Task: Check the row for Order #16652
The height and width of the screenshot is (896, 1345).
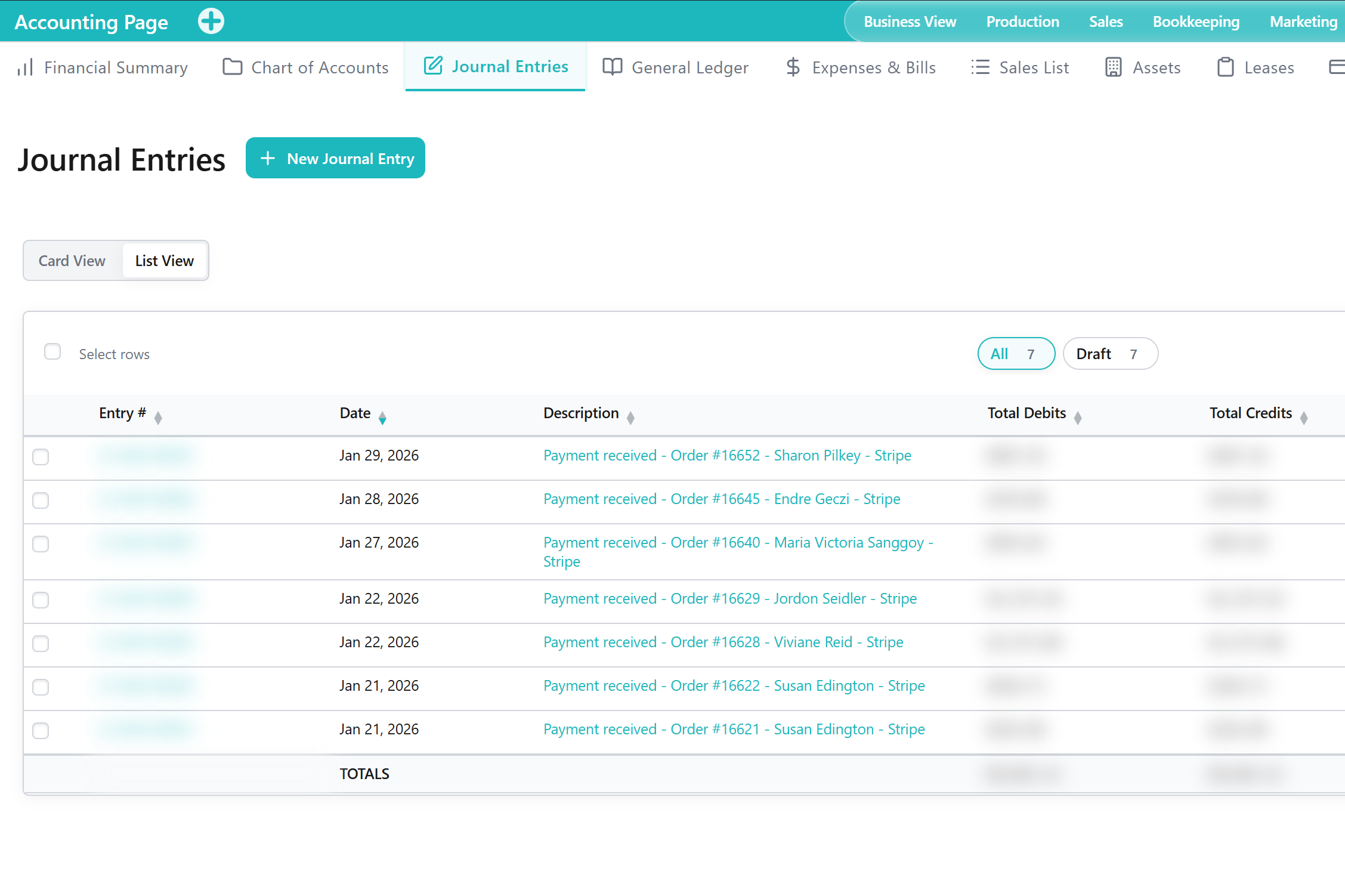Action: (x=41, y=457)
